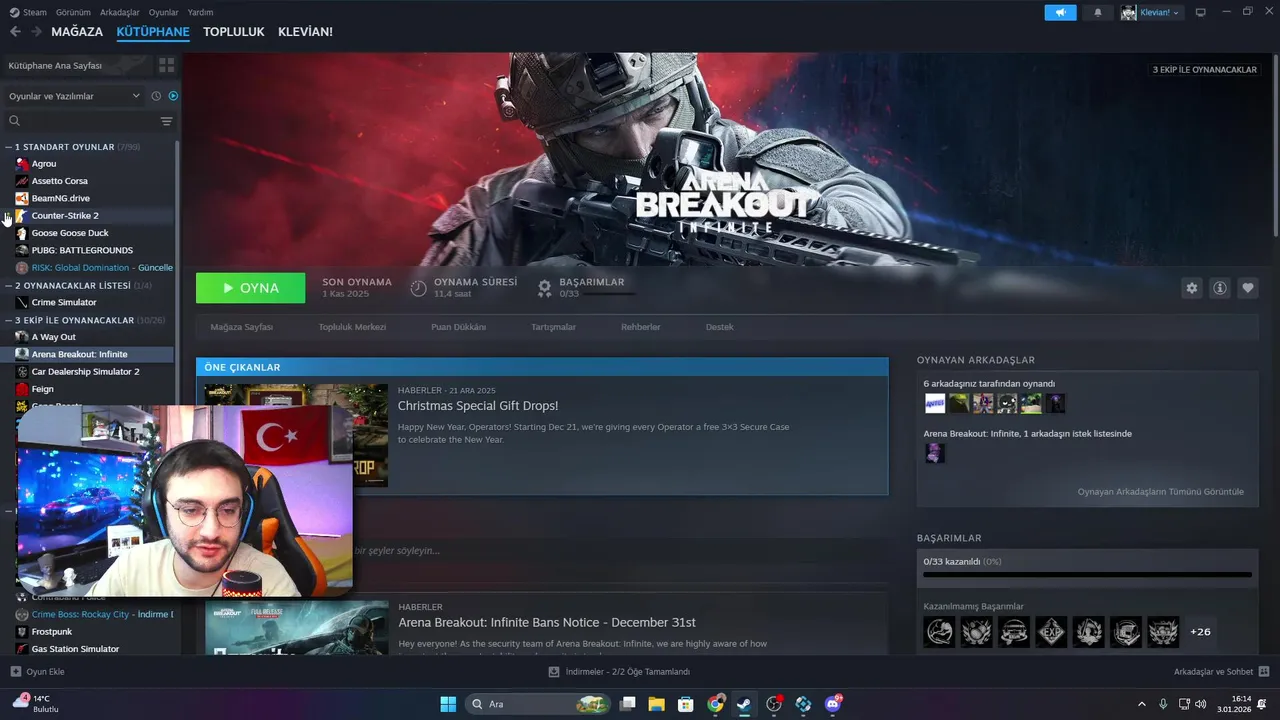Collapse the 1 STANDART OYUNLAR collection

pos(9,147)
